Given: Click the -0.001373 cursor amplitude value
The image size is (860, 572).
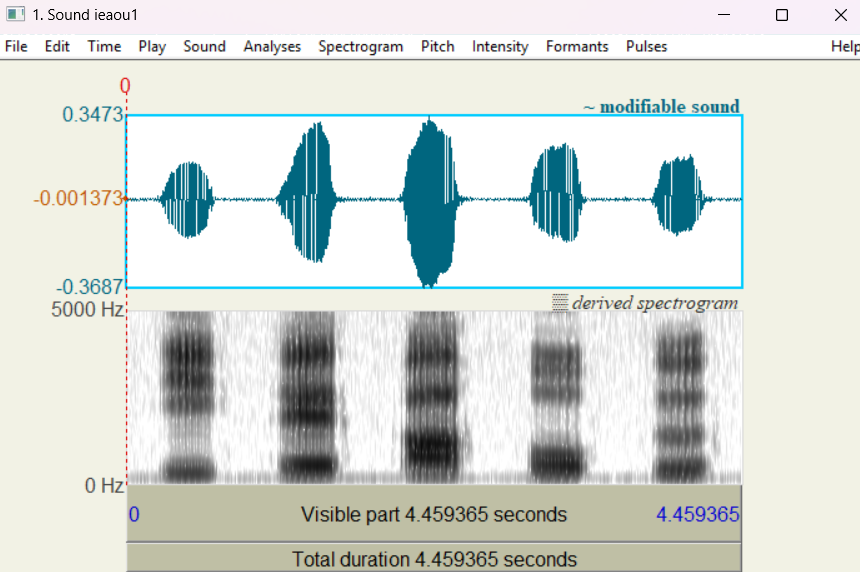Looking at the screenshot, I should (78, 199).
